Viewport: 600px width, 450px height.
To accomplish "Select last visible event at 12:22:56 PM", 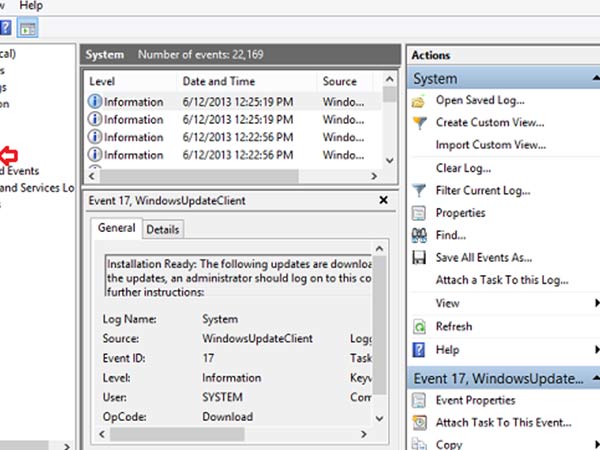I will point(233,155).
